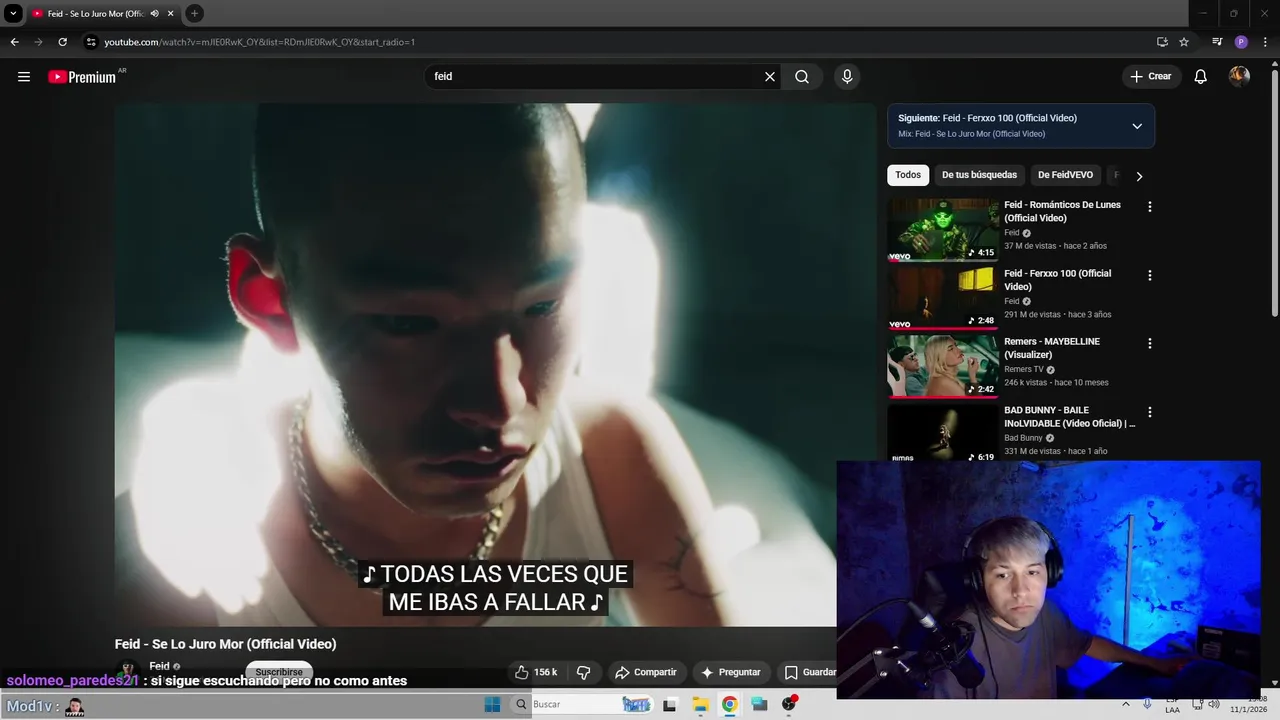Viewport: 1280px width, 720px height.
Task: Open the Chrome profile P avatar
Action: click(x=1241, y=42)
